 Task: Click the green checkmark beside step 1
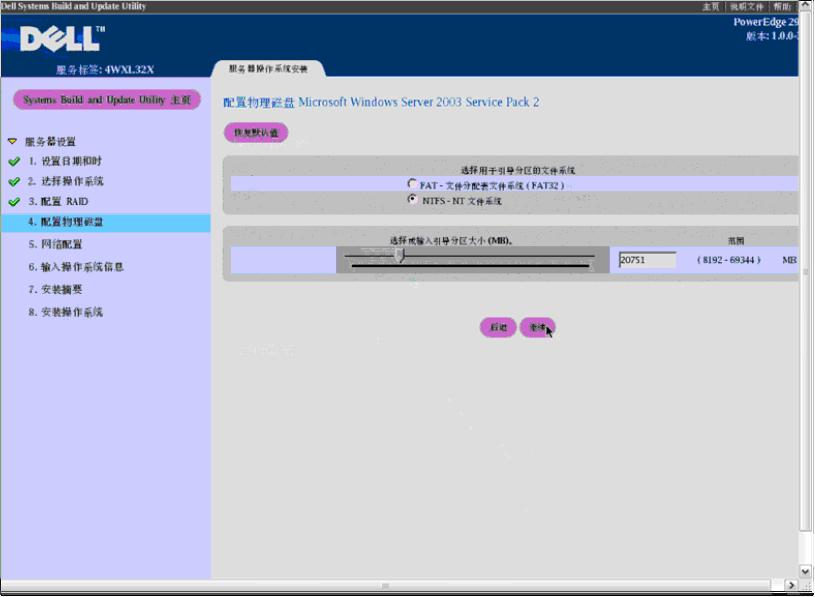pos(15,162)
